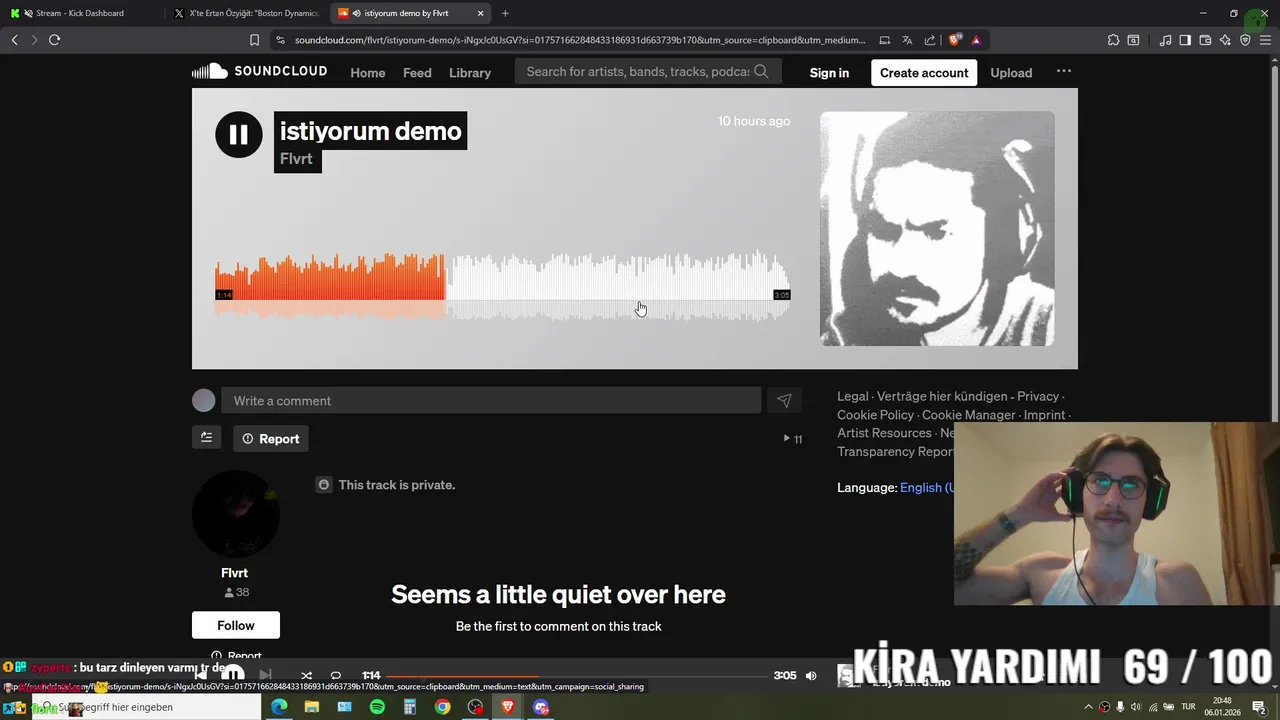
Task: Open the Legal footer link
Action: (x=853, y=397)
